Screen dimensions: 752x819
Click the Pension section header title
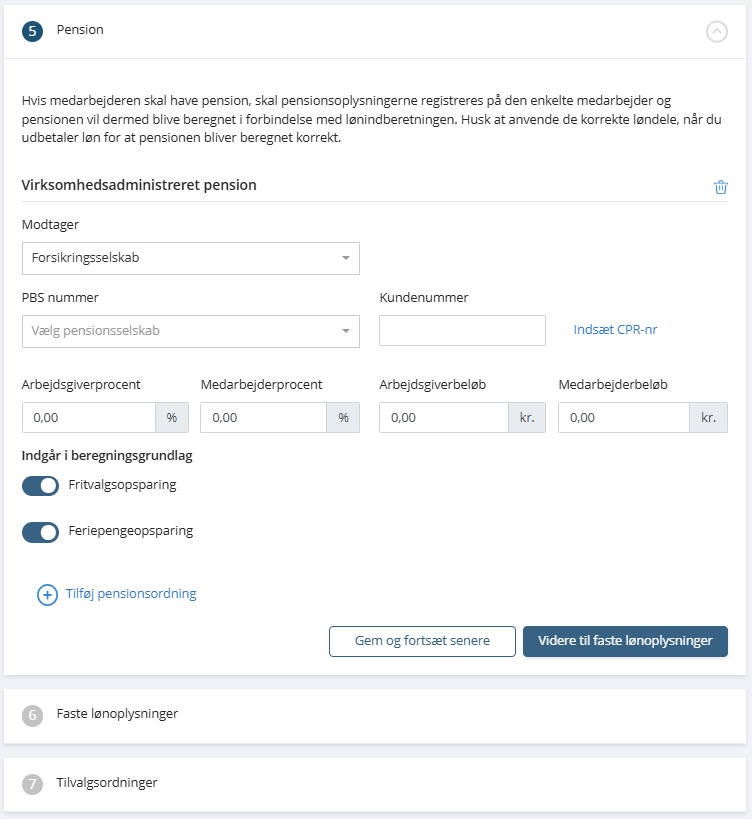click(80, 30)
